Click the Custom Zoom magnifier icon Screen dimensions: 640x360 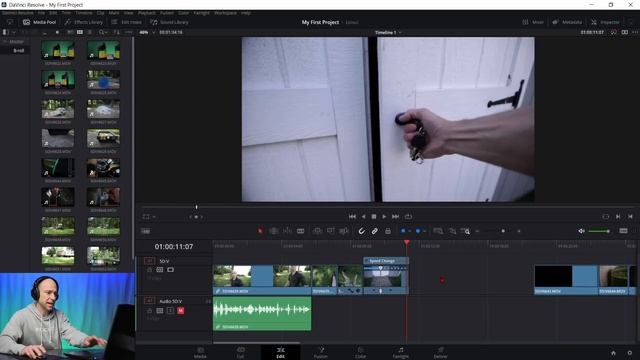pos(465,231)
